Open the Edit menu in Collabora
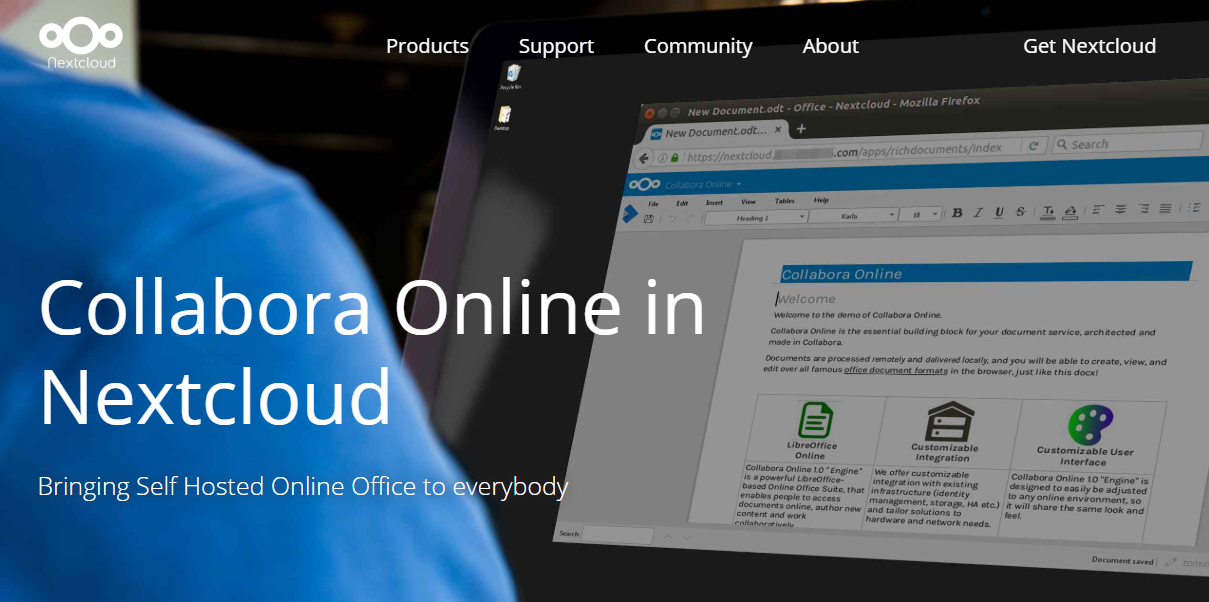Viewport: 1209px width, 602px height. pyautogui.click(x=682, y=203)
